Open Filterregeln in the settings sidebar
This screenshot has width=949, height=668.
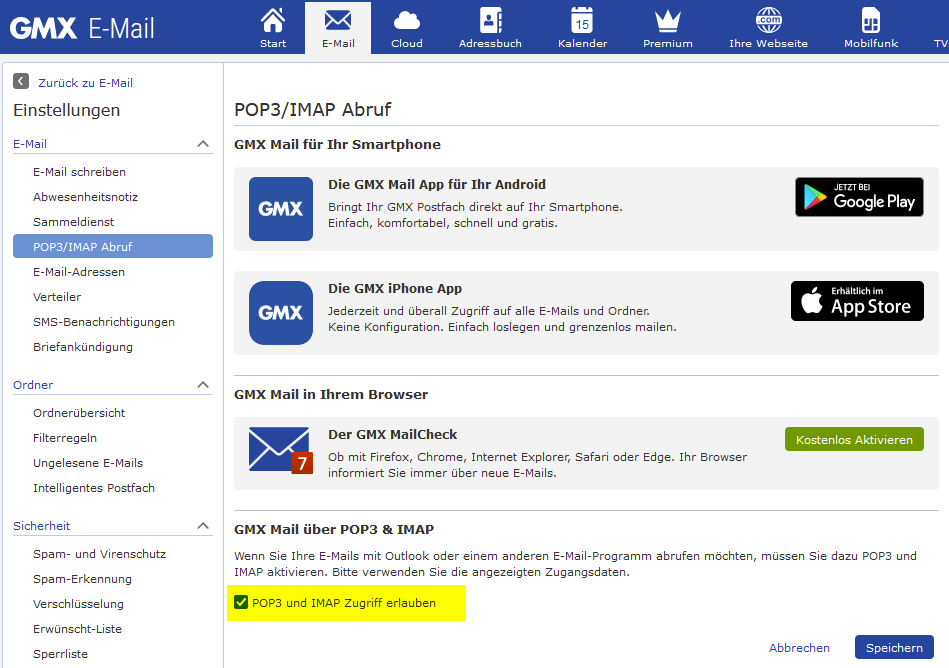pyautogui.click(x=65, y=438)
